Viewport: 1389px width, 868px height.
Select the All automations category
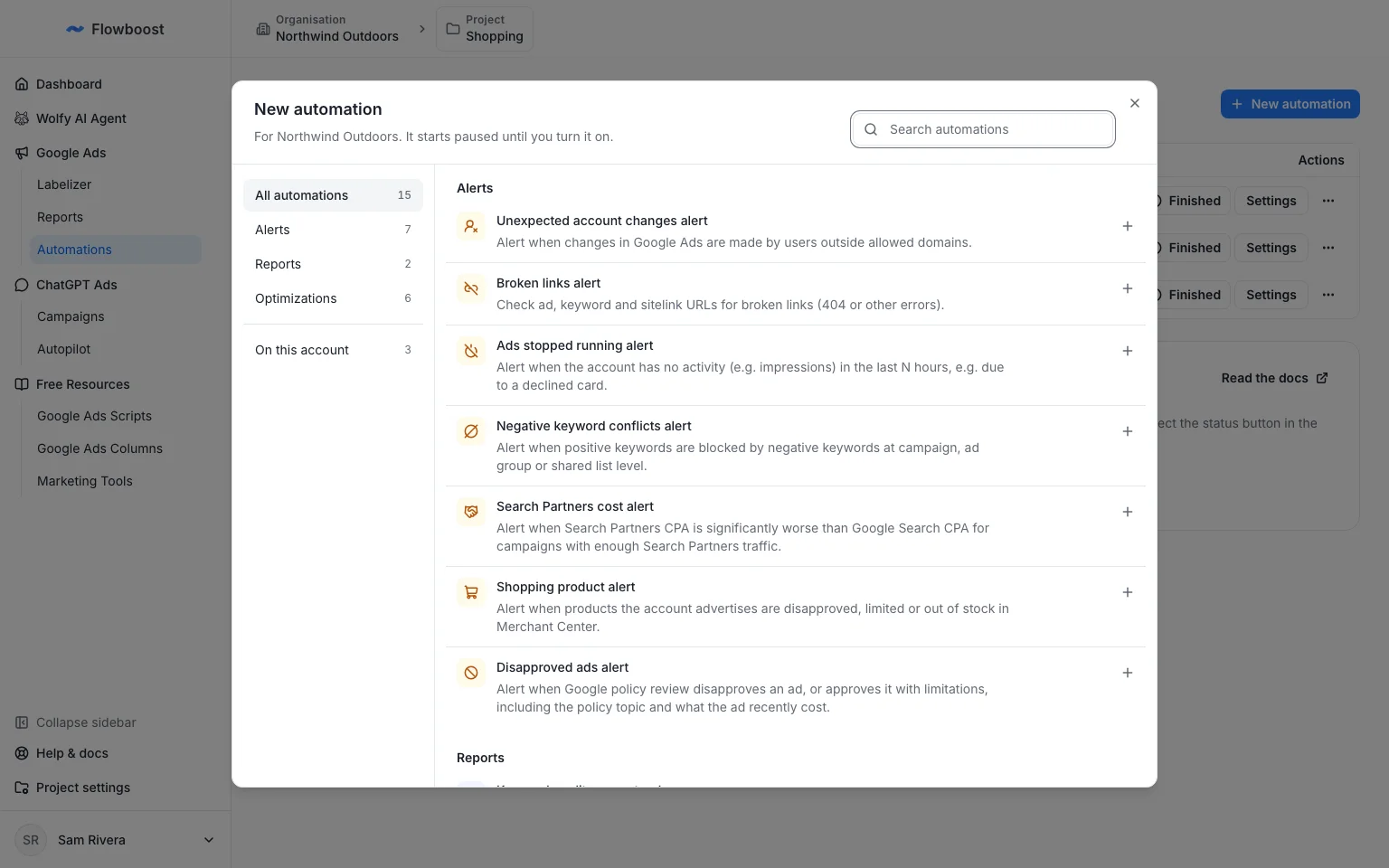click(x=333, y=195)
